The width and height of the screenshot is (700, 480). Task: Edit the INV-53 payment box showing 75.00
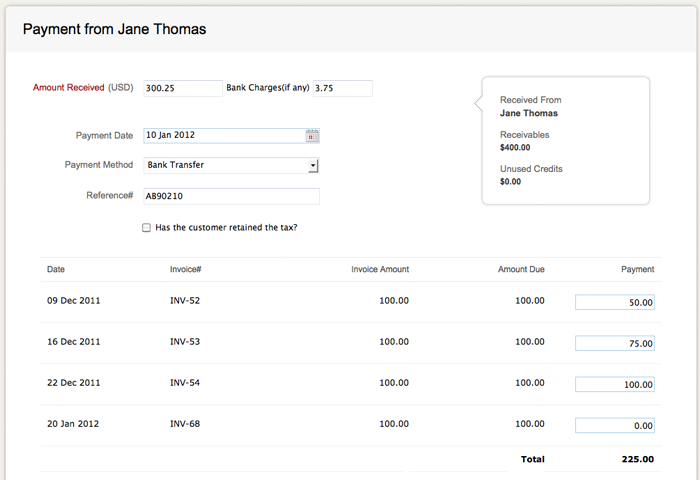click(x=615, y=343)
